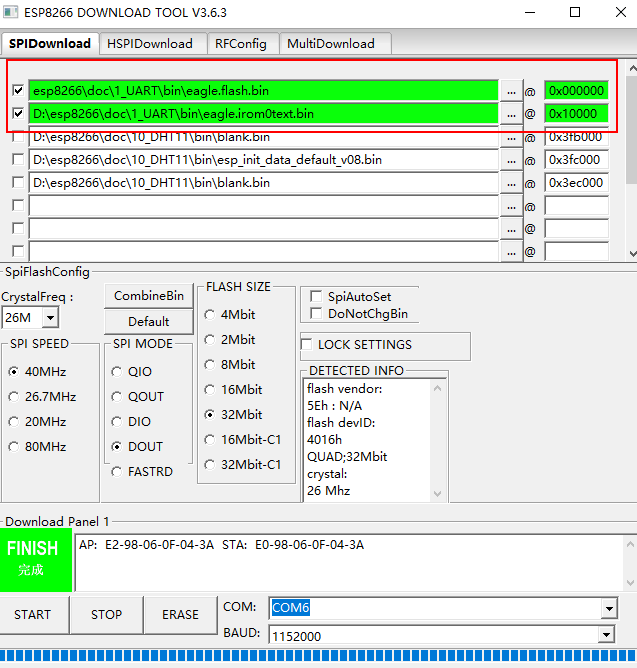Click the esp_init_data_default_v08.bin path field

[263, 160]
